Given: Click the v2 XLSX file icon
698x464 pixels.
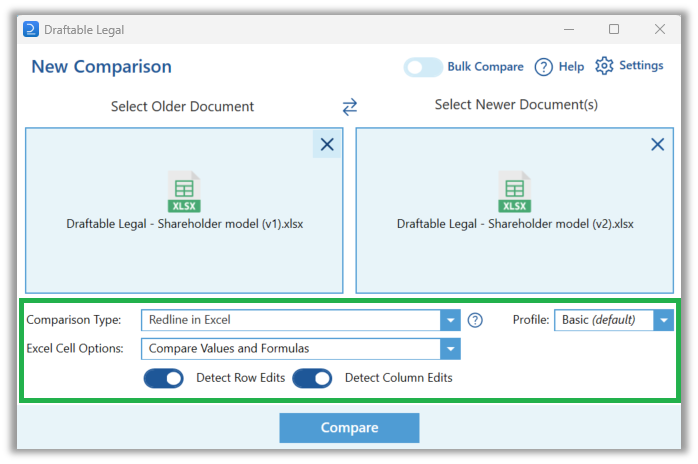Looking at the screenshot, I should [x=515, y=191].
